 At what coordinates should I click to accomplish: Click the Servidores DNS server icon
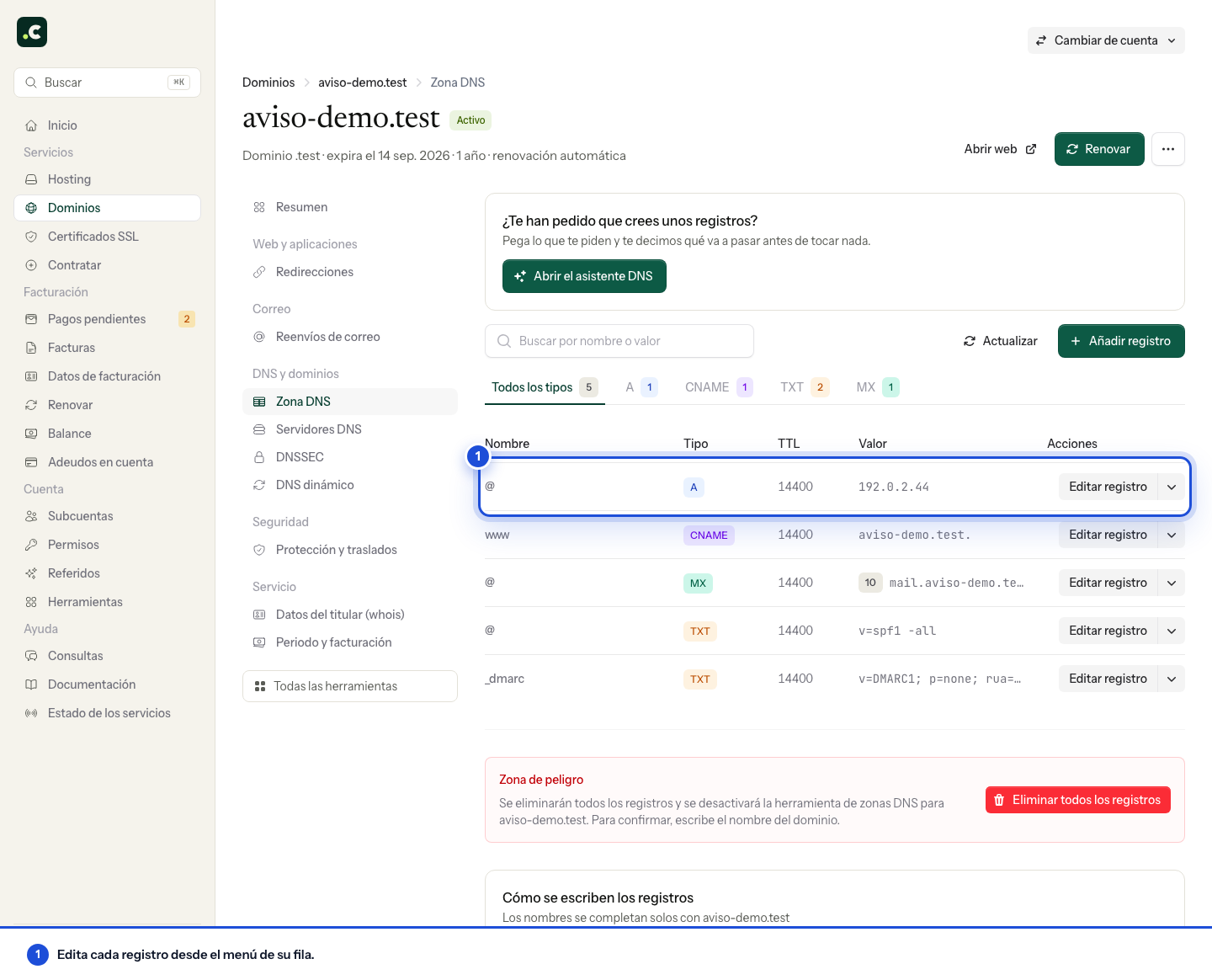pos(259,429)
